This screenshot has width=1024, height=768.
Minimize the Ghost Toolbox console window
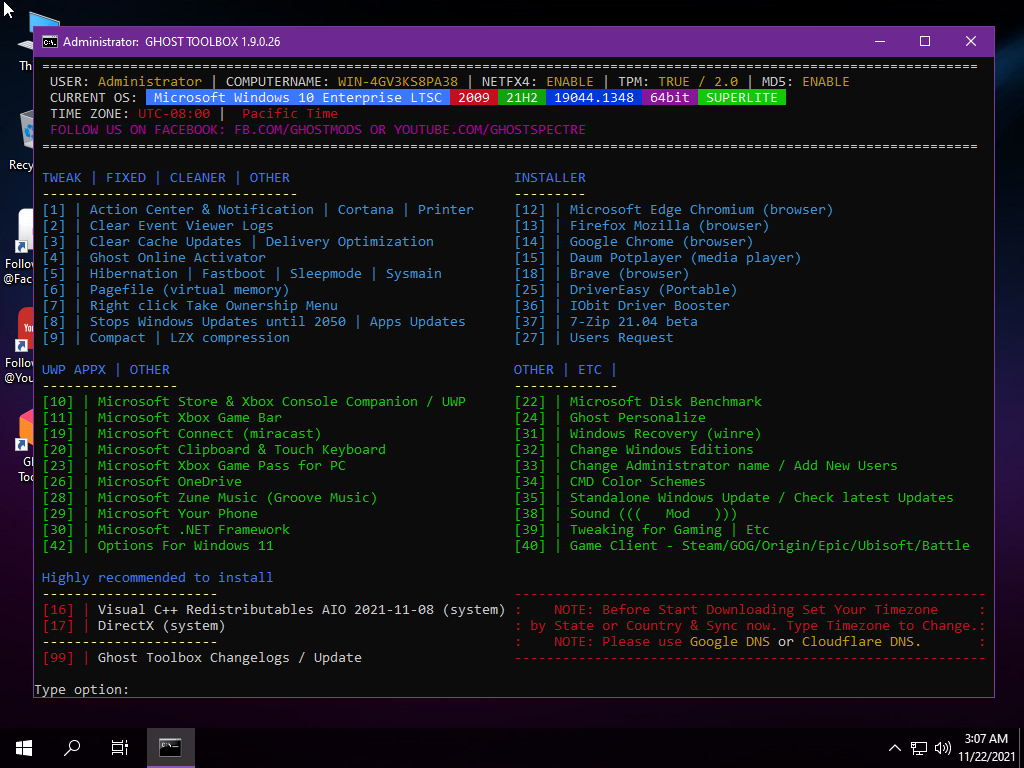point(880,42)
